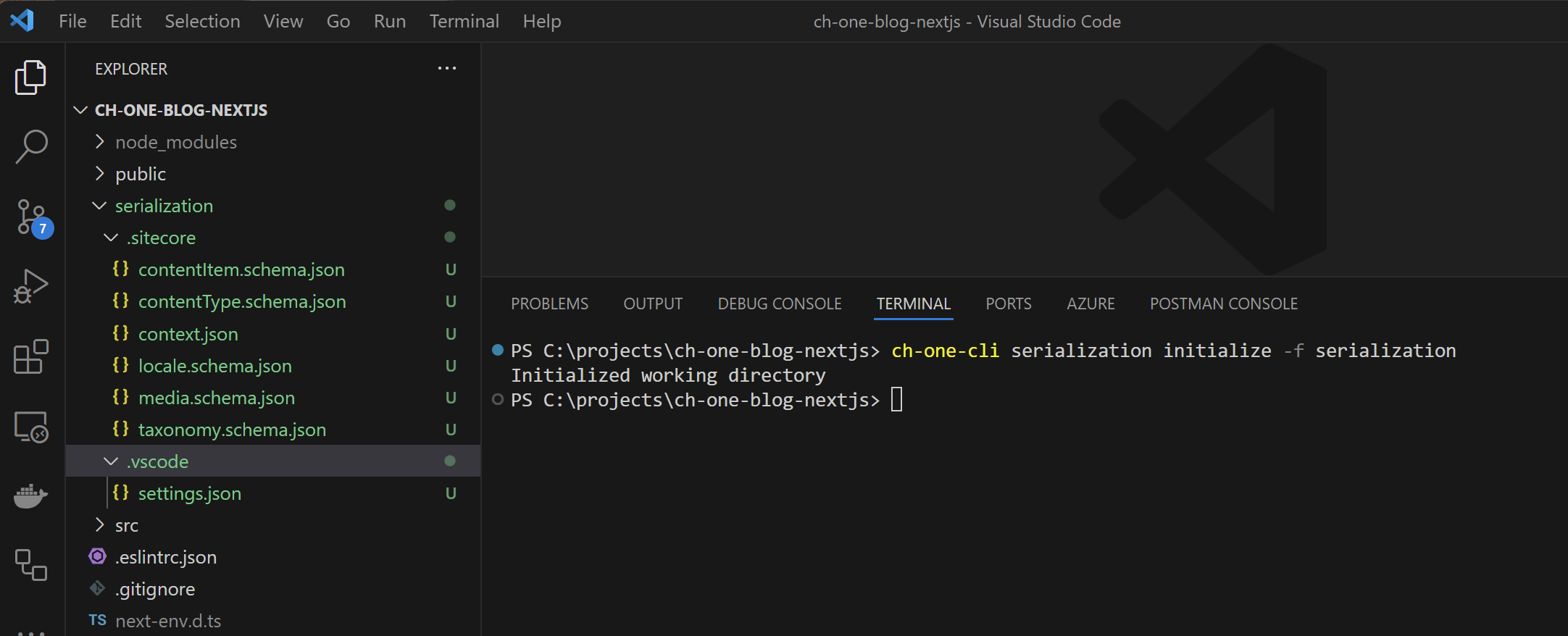This screenshot has width=1568, height=636.
Task: Open the Run menu
Action: click(x=390, y=21)
